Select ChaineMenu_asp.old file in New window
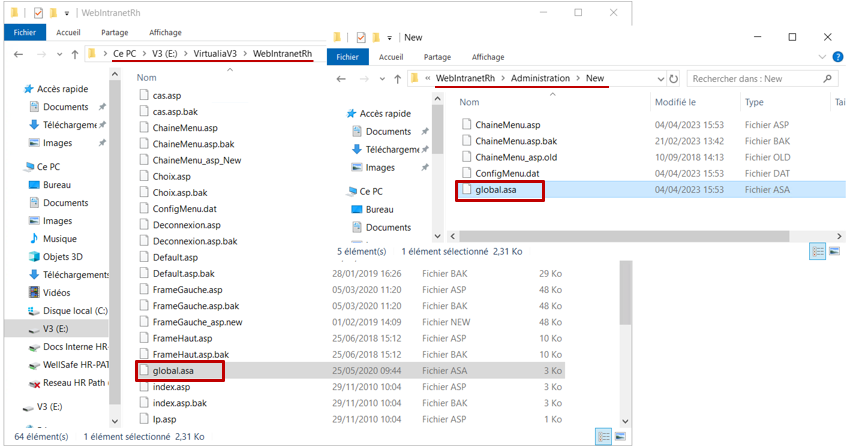The width and height of the screenshot is (851, 447). click(515, 157)
